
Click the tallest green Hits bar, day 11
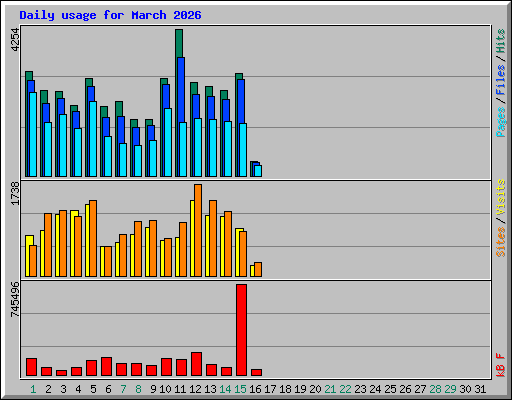click(x=179, y=43)
